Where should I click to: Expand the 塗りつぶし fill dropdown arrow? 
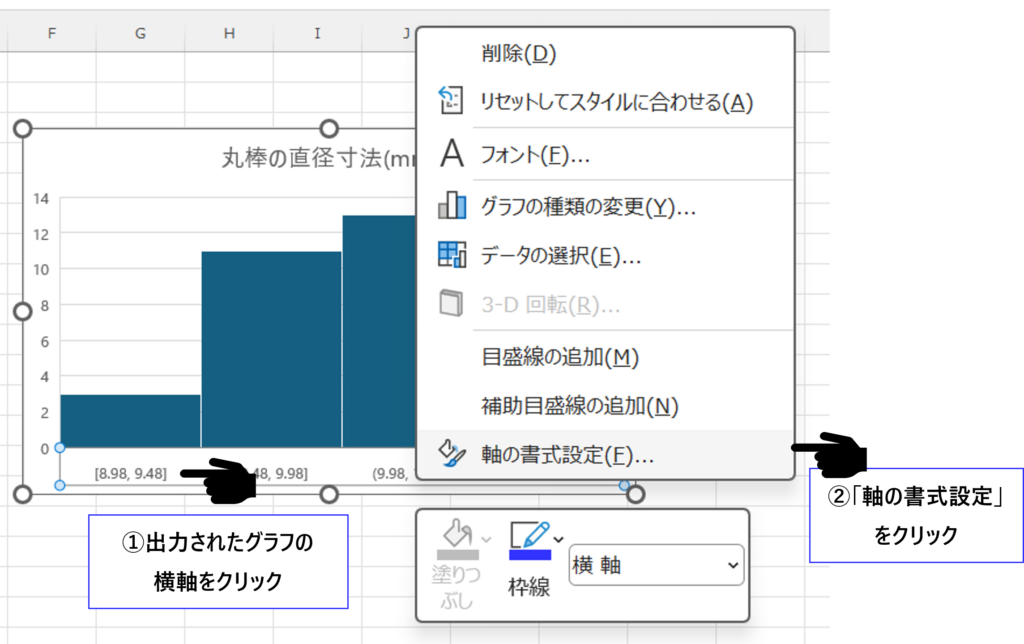[486, 539]
